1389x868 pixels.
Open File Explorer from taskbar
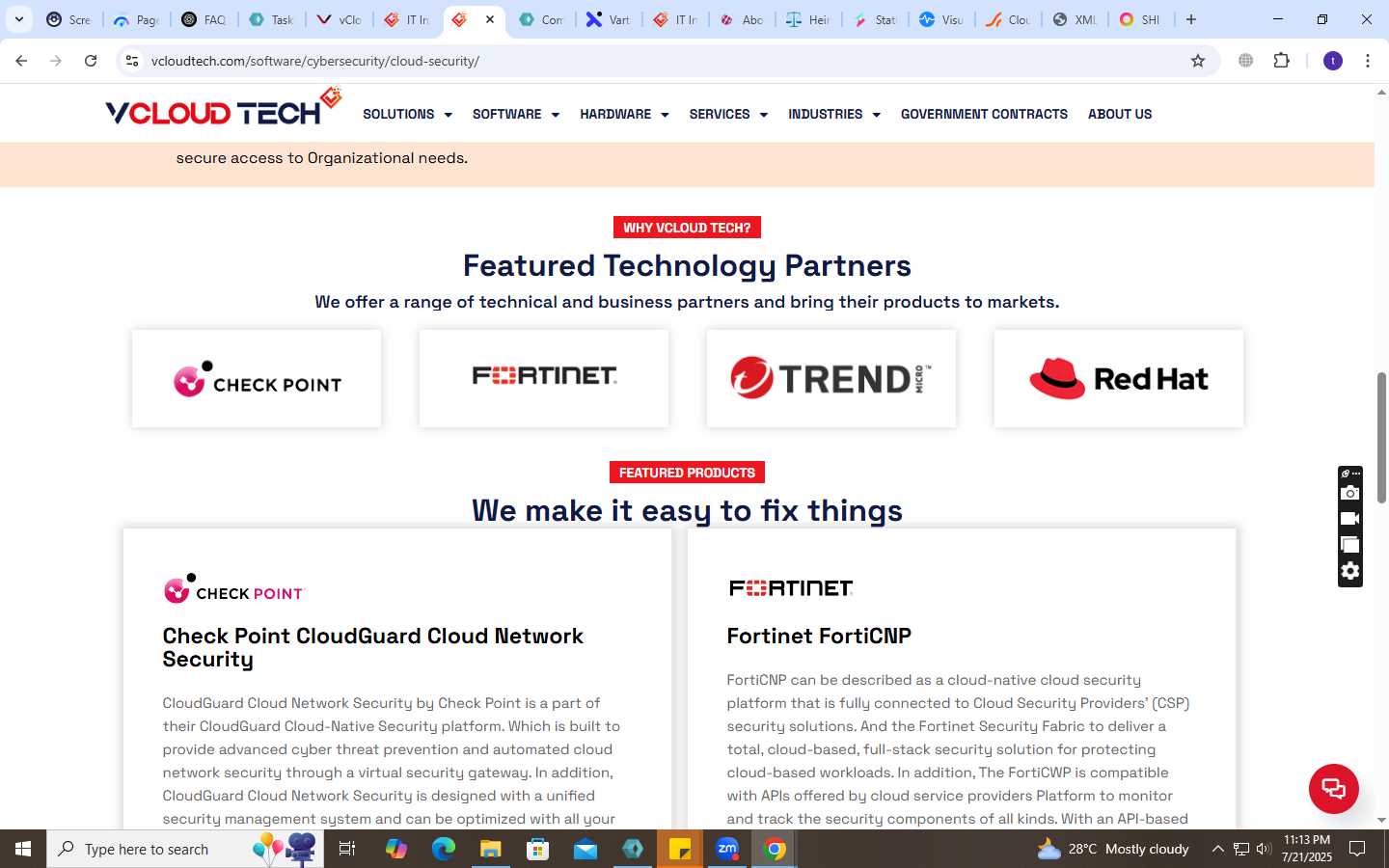click(x=490, y=849)
